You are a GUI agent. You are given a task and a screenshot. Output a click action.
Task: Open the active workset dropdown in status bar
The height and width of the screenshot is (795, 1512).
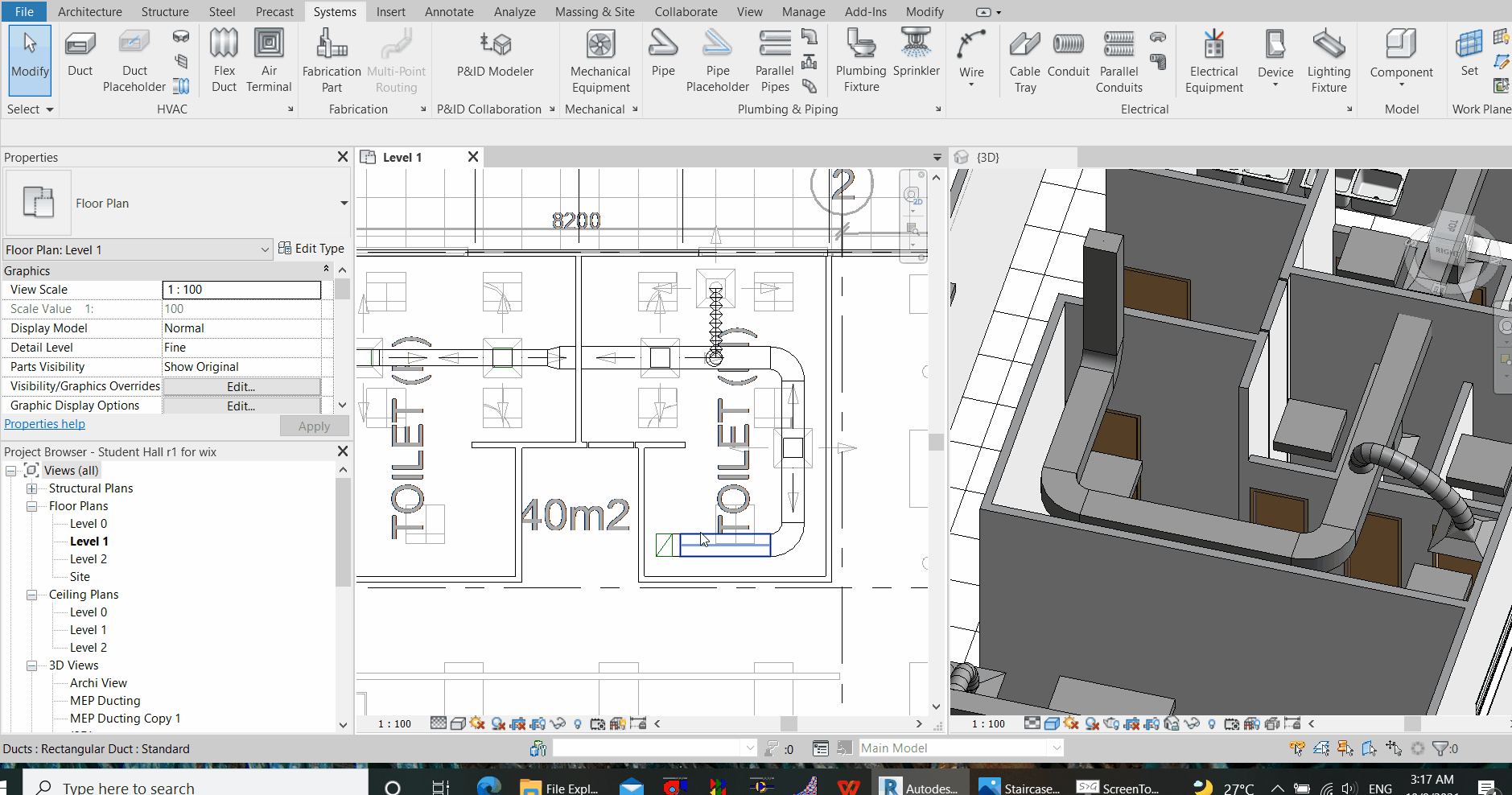(750, 748)
